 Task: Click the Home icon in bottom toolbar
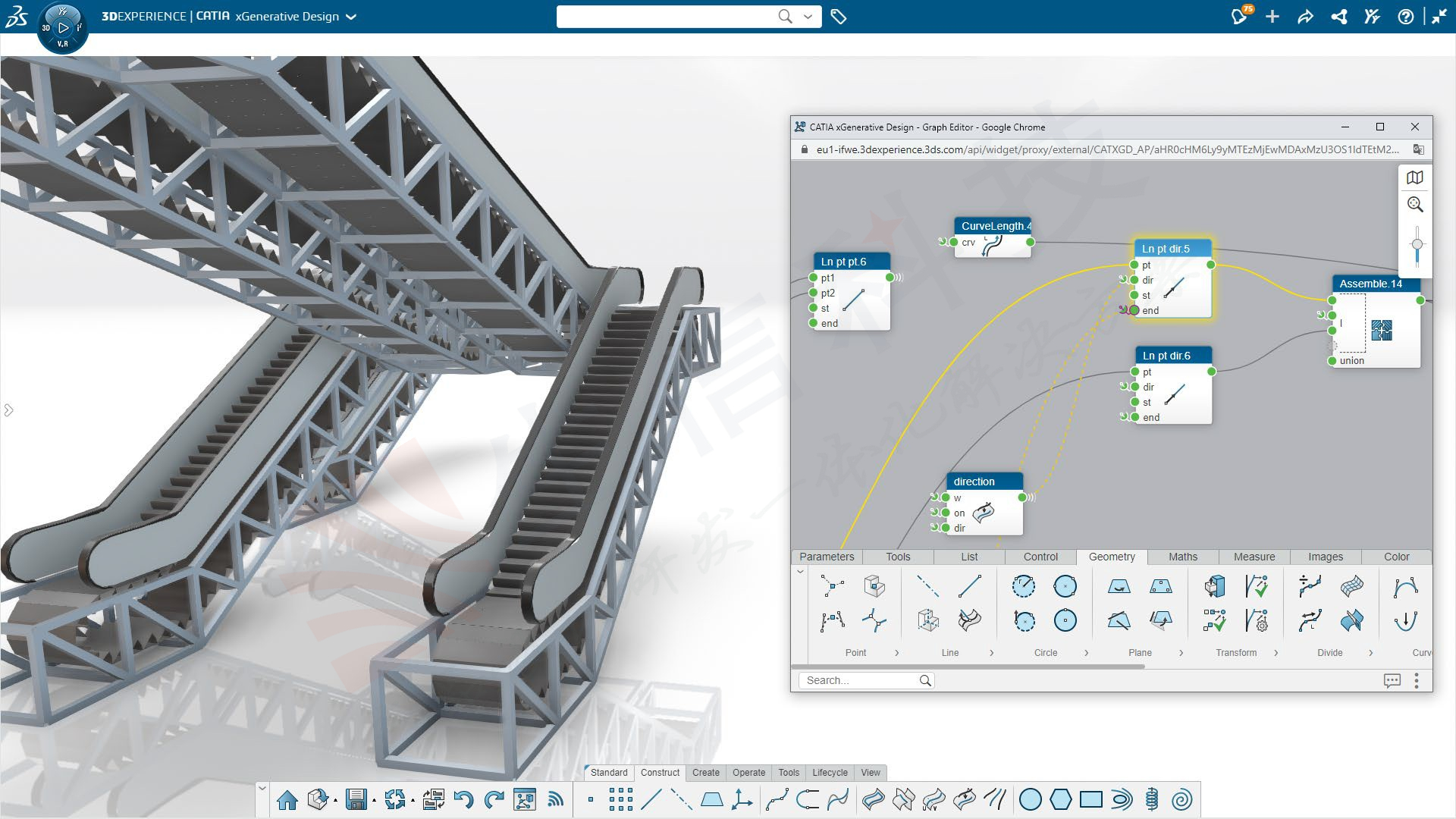pos(287,799)
